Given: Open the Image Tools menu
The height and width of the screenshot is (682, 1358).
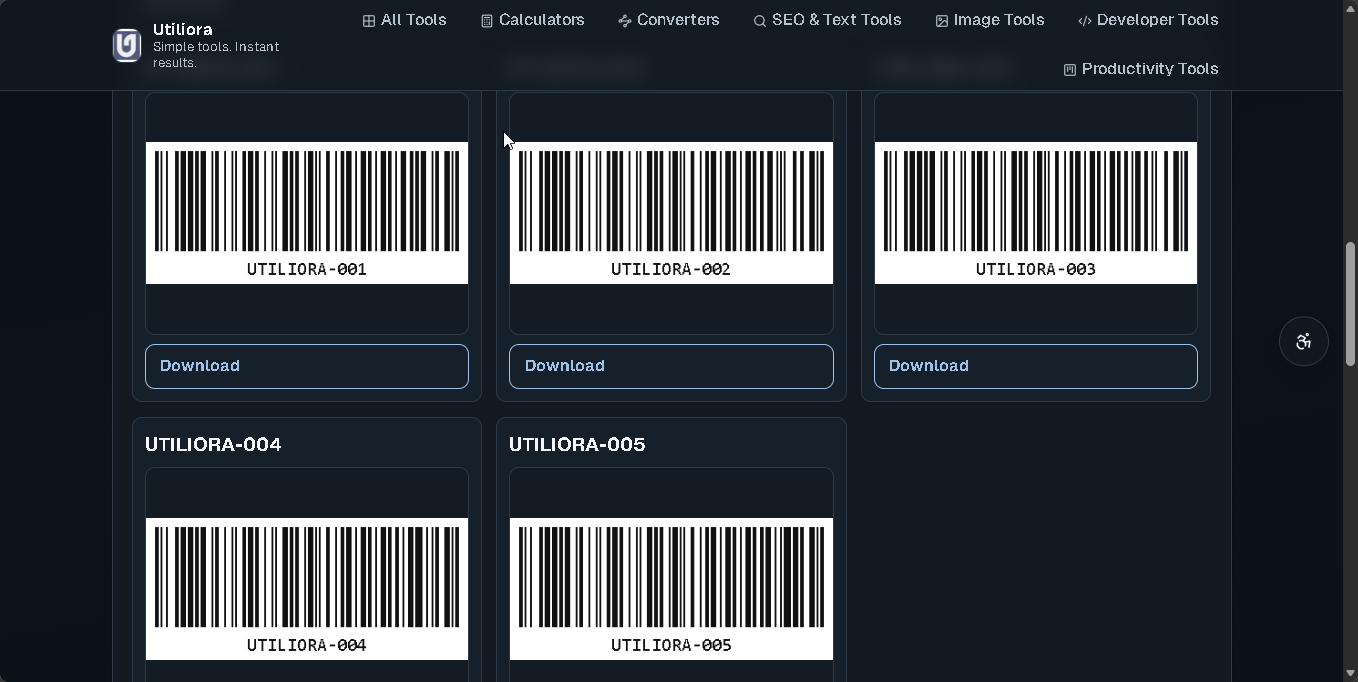Looking at the screenshot, I should click(990, 20).
